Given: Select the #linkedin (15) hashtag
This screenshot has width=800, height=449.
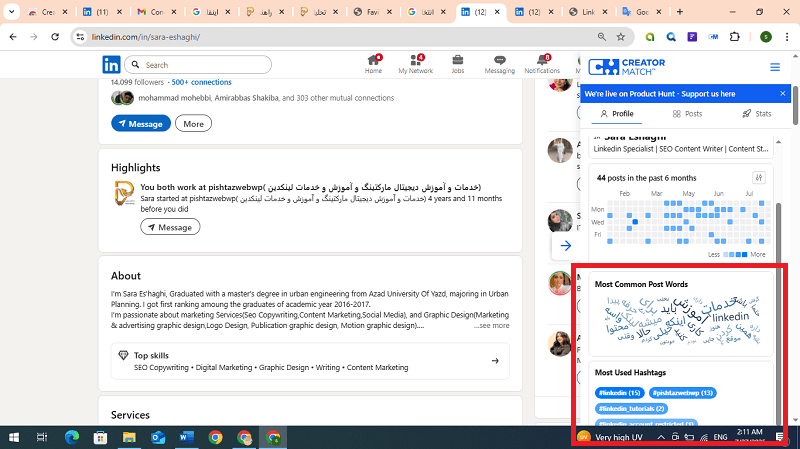Looking at the screenshot, I should click(619, 393).
